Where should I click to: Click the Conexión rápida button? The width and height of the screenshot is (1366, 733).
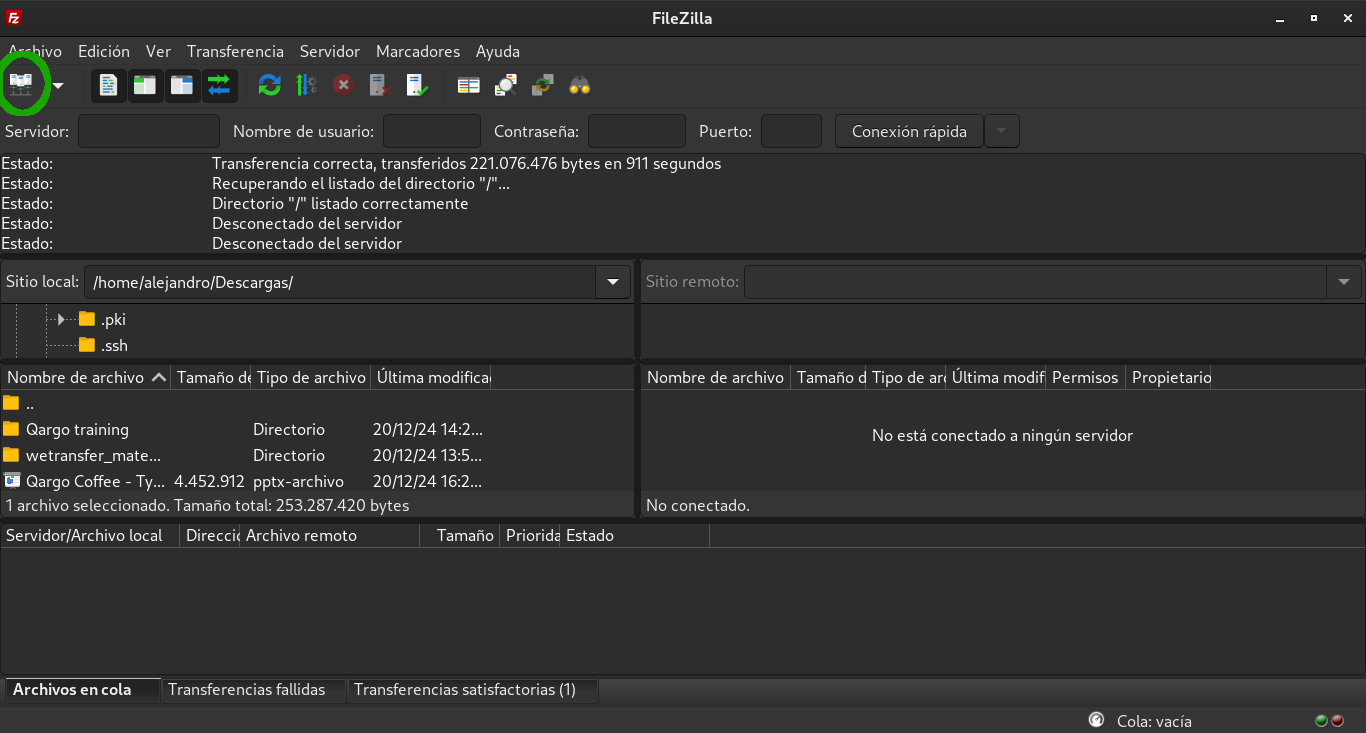click(909, 131)
